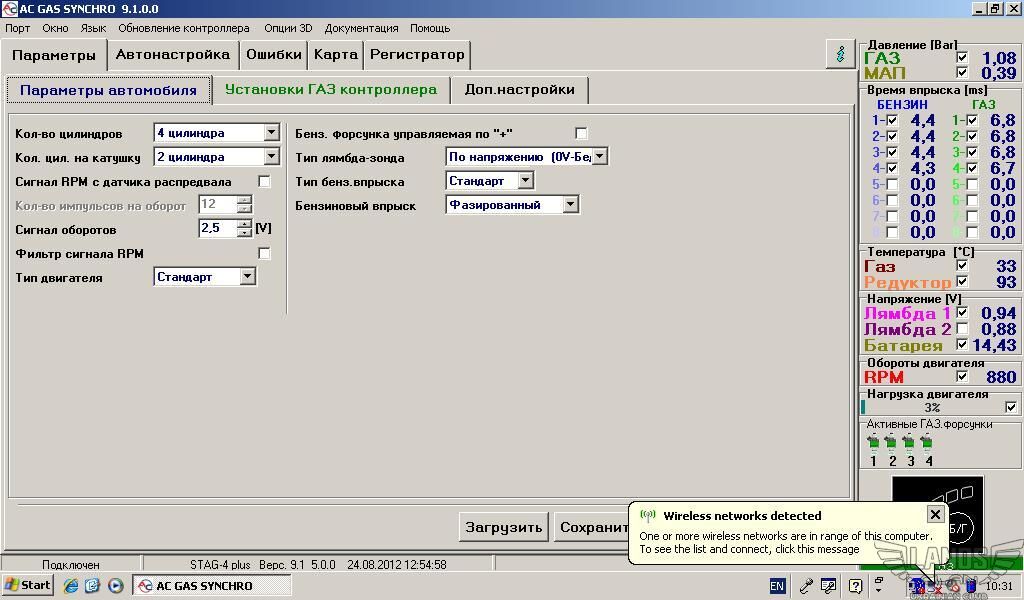Viewport: 1024px width, 600px height.
Task: Switch to the Автонастройка tab
Action: [172, 54]
